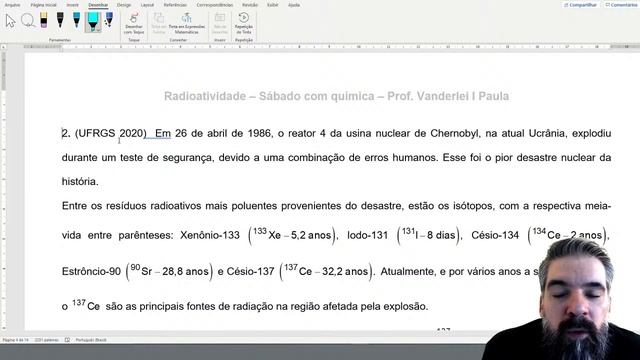Switch to the Revisão tab
The image size is (640, 360).
click(x=250, y=5)
